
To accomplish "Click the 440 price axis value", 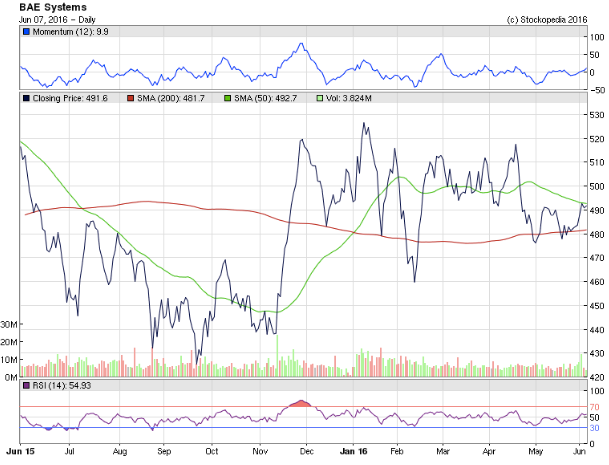I will click(x=597, y=329).
